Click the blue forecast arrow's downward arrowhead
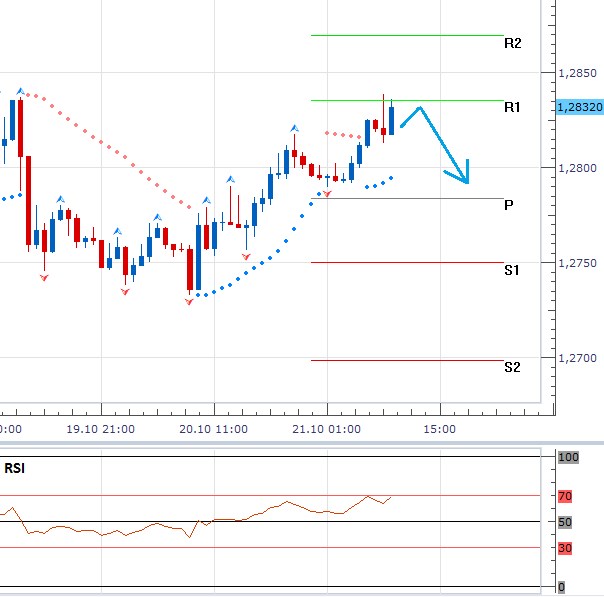 462,176
